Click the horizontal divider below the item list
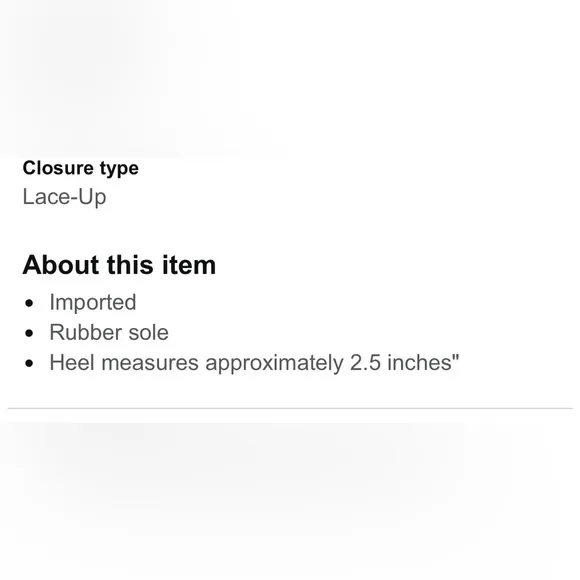The height and width of the screenshot is (580, 580). (290, 408)
